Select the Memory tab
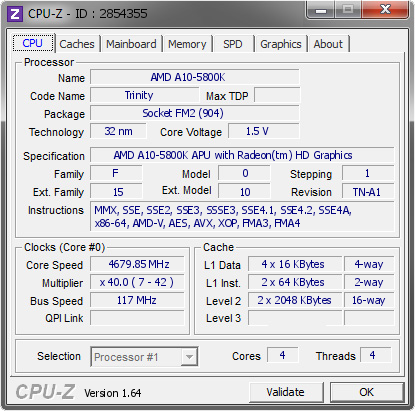The width and height of the screenshot is (415, 411). pyautogui.click(x=187, y=44)
